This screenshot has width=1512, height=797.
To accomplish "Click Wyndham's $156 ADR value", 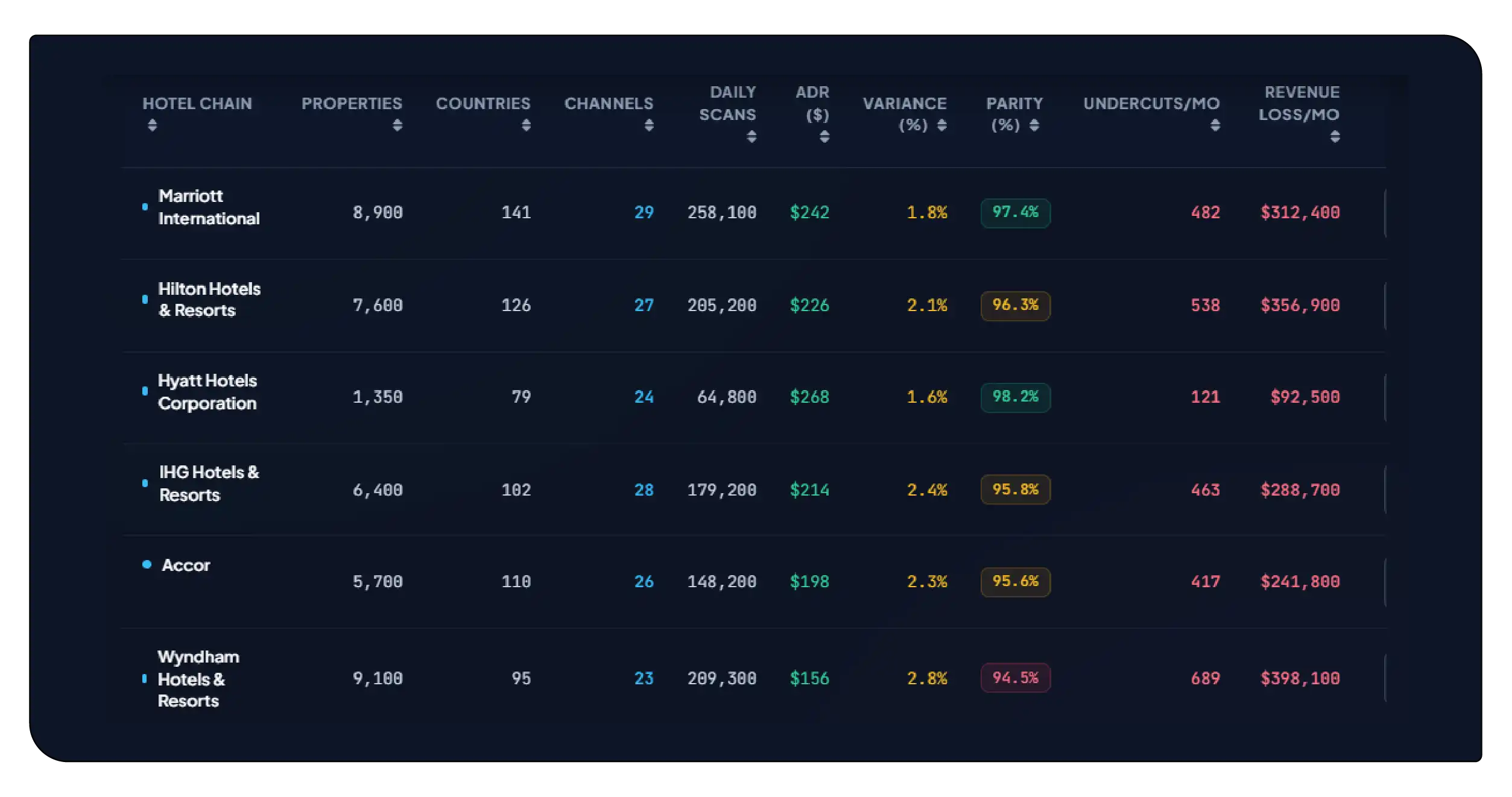I will tap(810, 679).
